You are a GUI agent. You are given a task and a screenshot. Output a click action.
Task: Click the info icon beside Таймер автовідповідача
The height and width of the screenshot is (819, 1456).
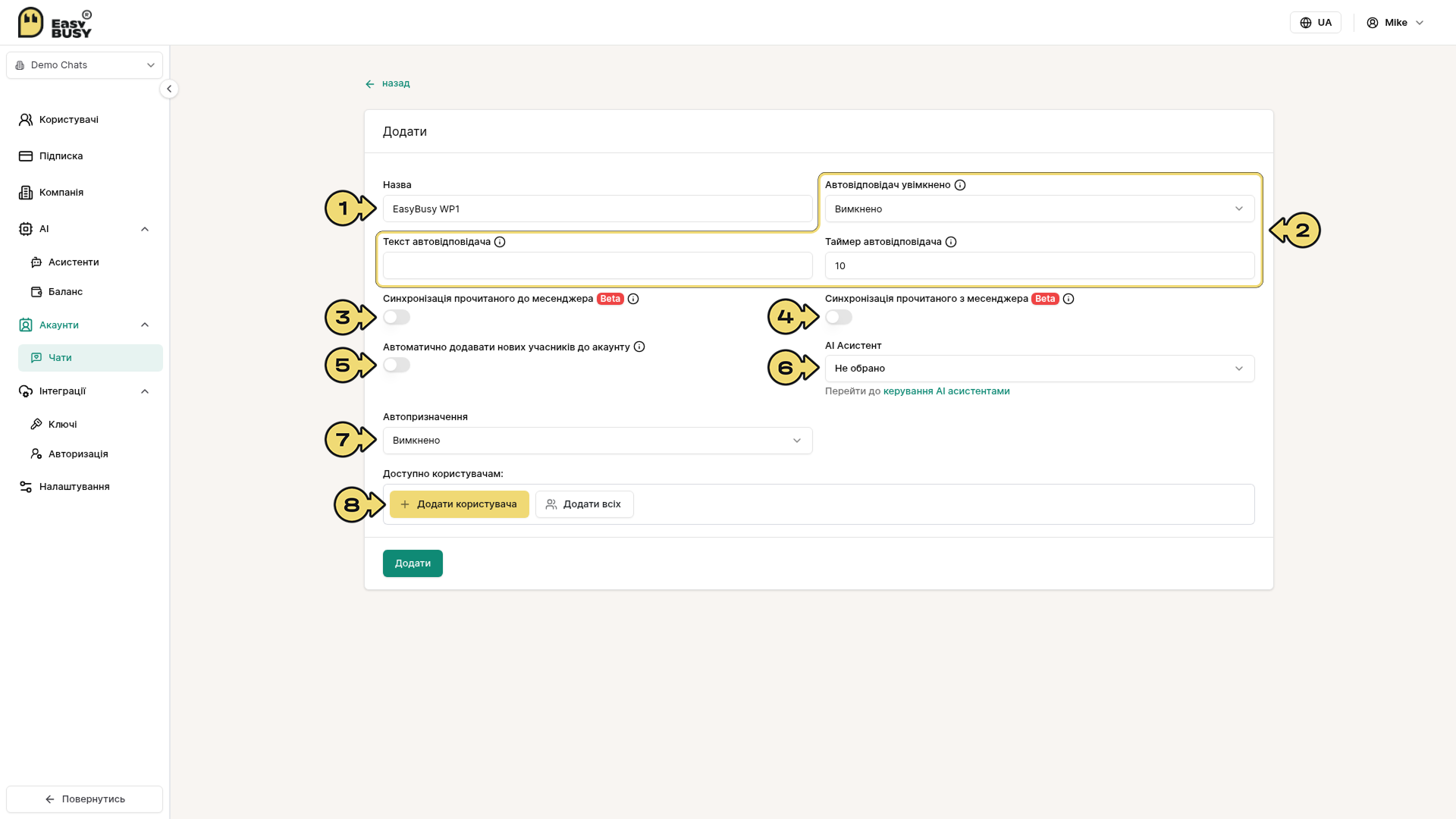[x=951, y=242]
